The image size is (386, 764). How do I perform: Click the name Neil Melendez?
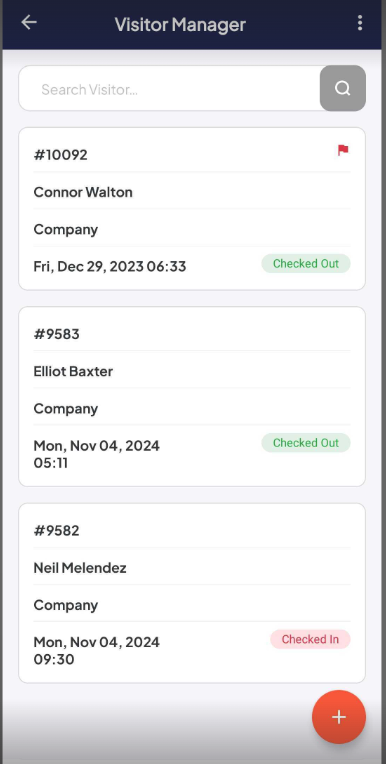tap(80, 568)
